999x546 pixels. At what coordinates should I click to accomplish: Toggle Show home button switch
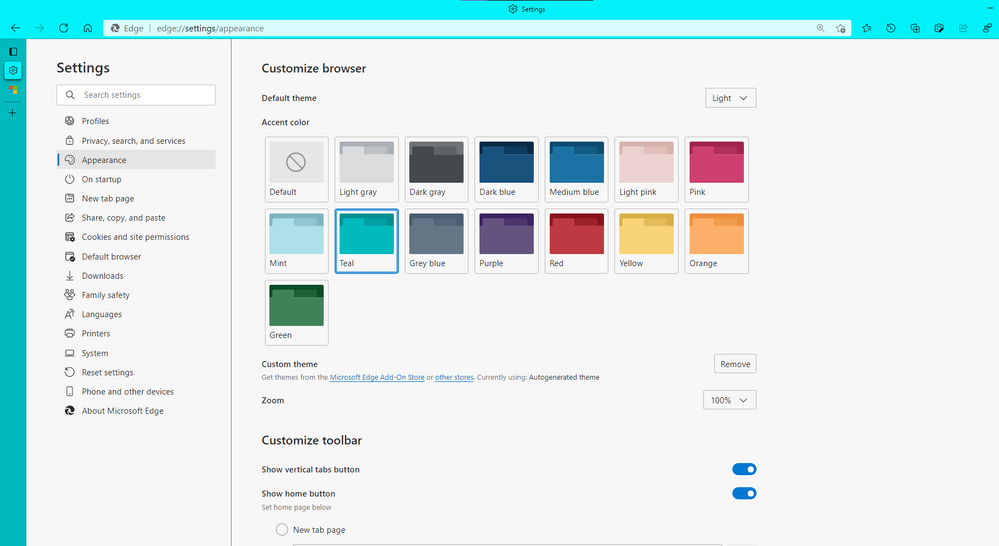pyautogui.click(x=744, y=493)
